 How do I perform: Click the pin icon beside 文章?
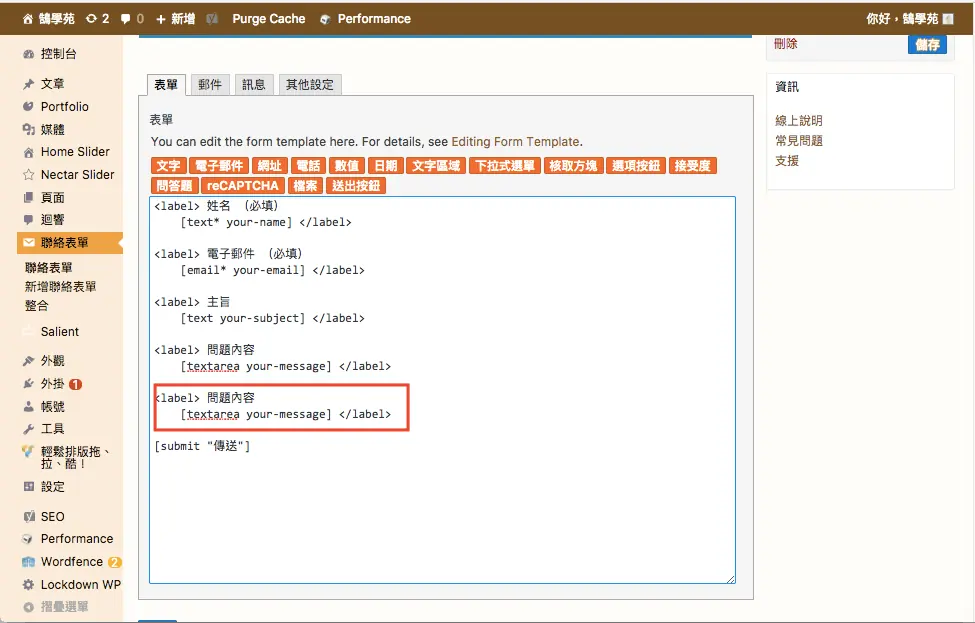29,84
